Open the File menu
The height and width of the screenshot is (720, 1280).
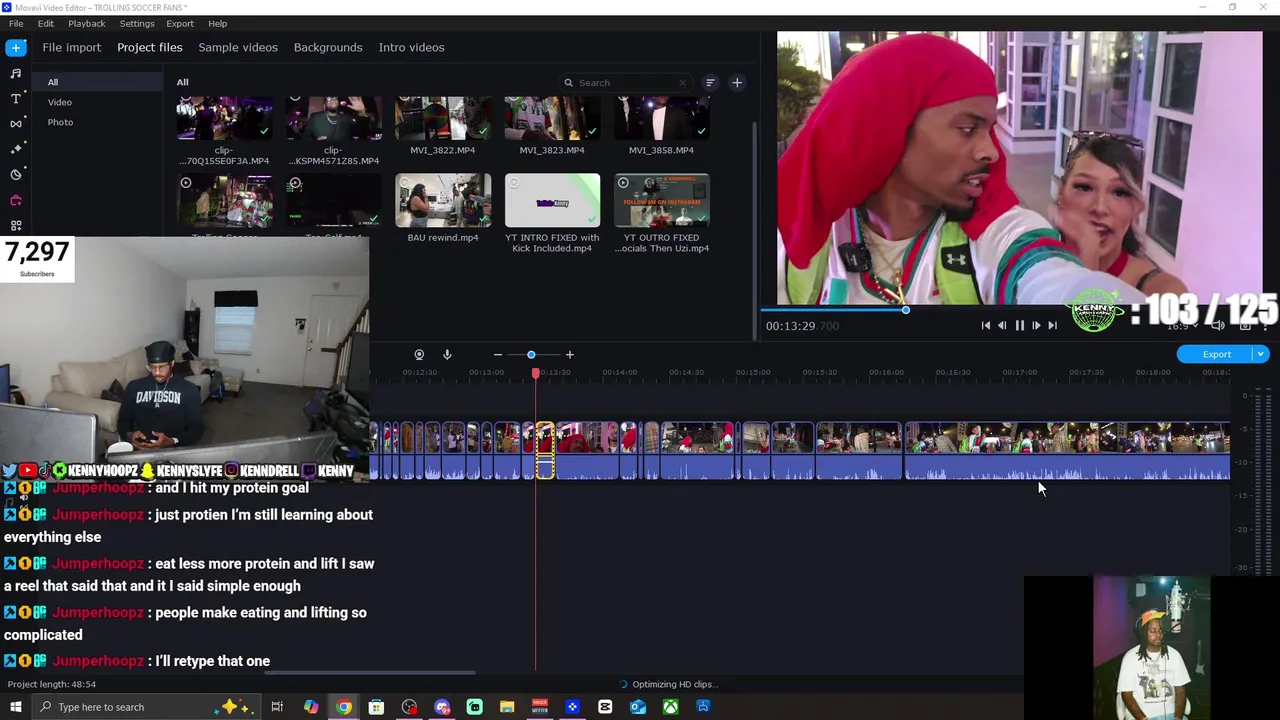tap(16, 23)
